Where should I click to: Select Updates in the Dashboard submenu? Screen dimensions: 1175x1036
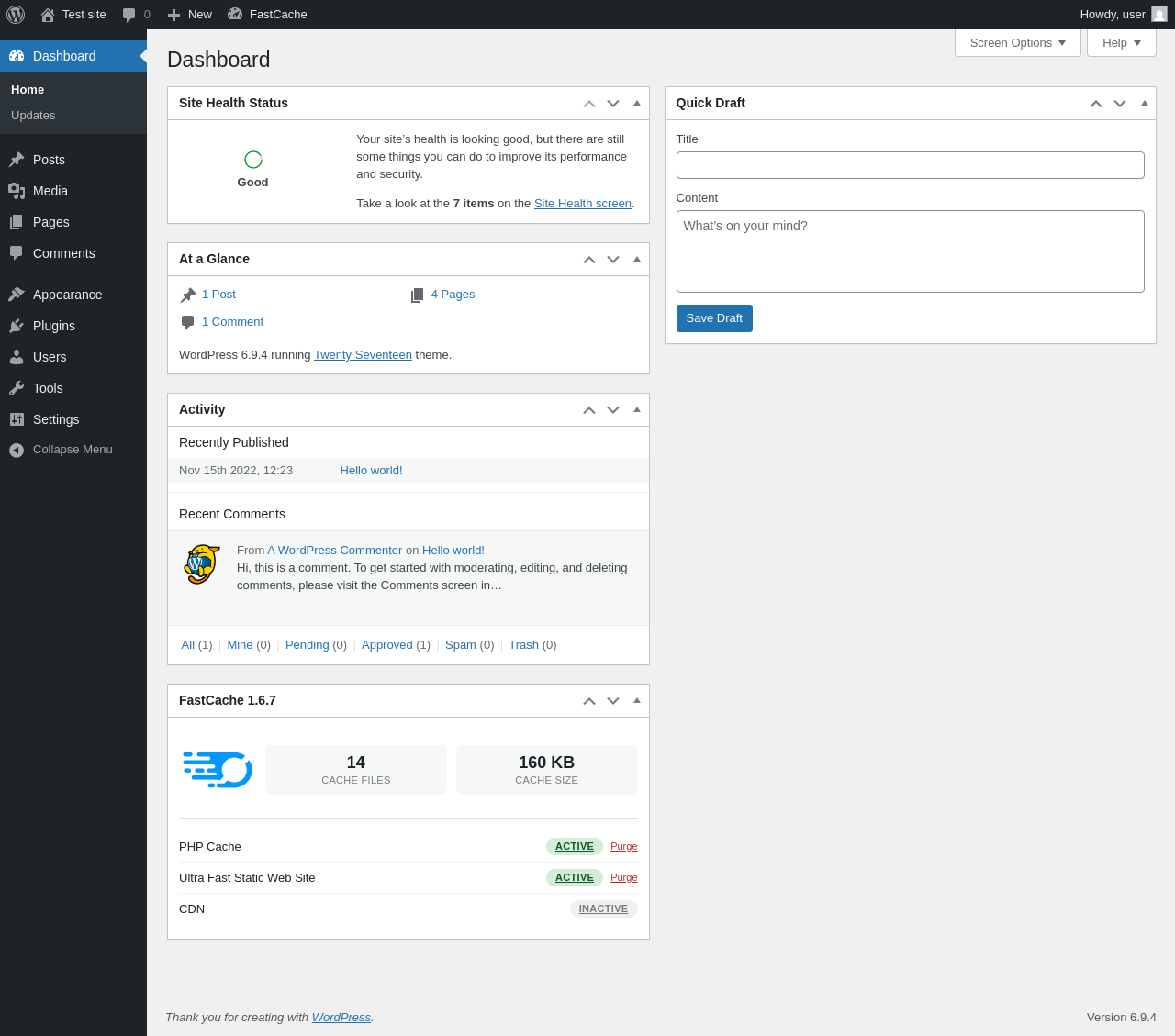click(33, 116)
